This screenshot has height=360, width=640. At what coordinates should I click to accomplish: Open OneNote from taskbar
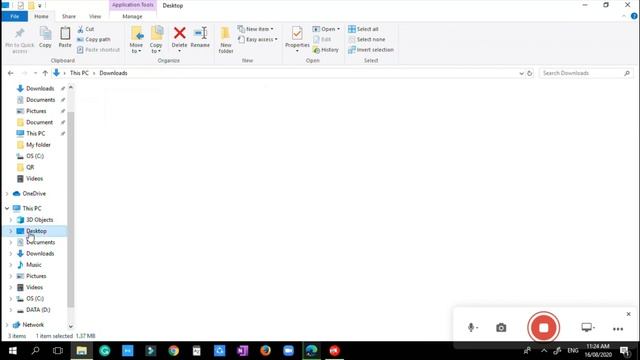pyautogui.click(x=242, y=351)
